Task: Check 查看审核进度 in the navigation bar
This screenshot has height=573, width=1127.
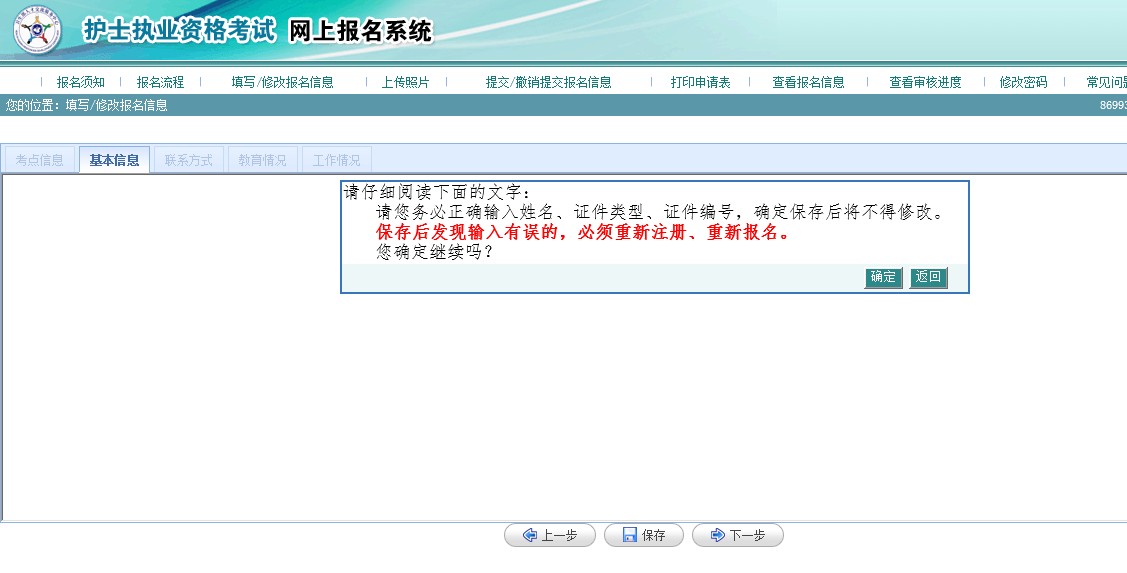Action: [925, 82]
